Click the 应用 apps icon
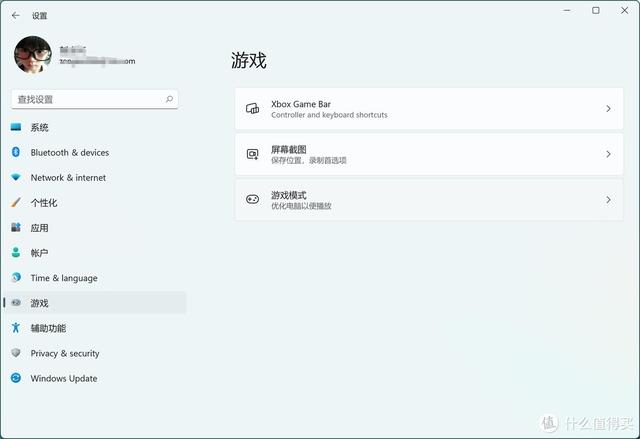 tap(16, 227)
